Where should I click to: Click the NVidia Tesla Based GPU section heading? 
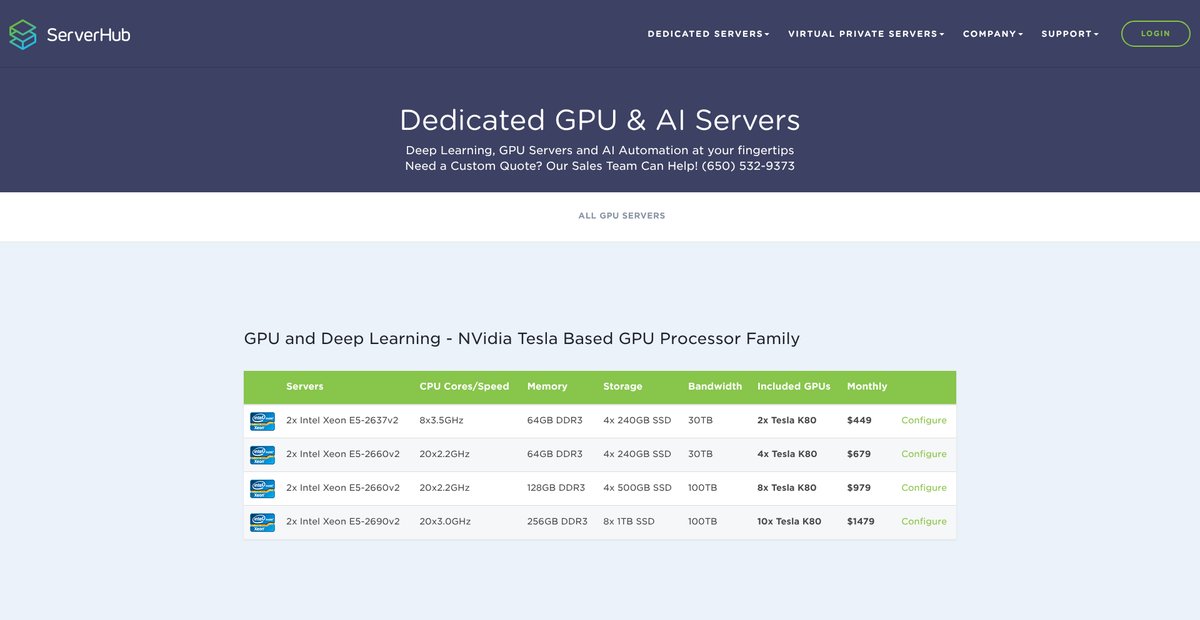(522, 339)
